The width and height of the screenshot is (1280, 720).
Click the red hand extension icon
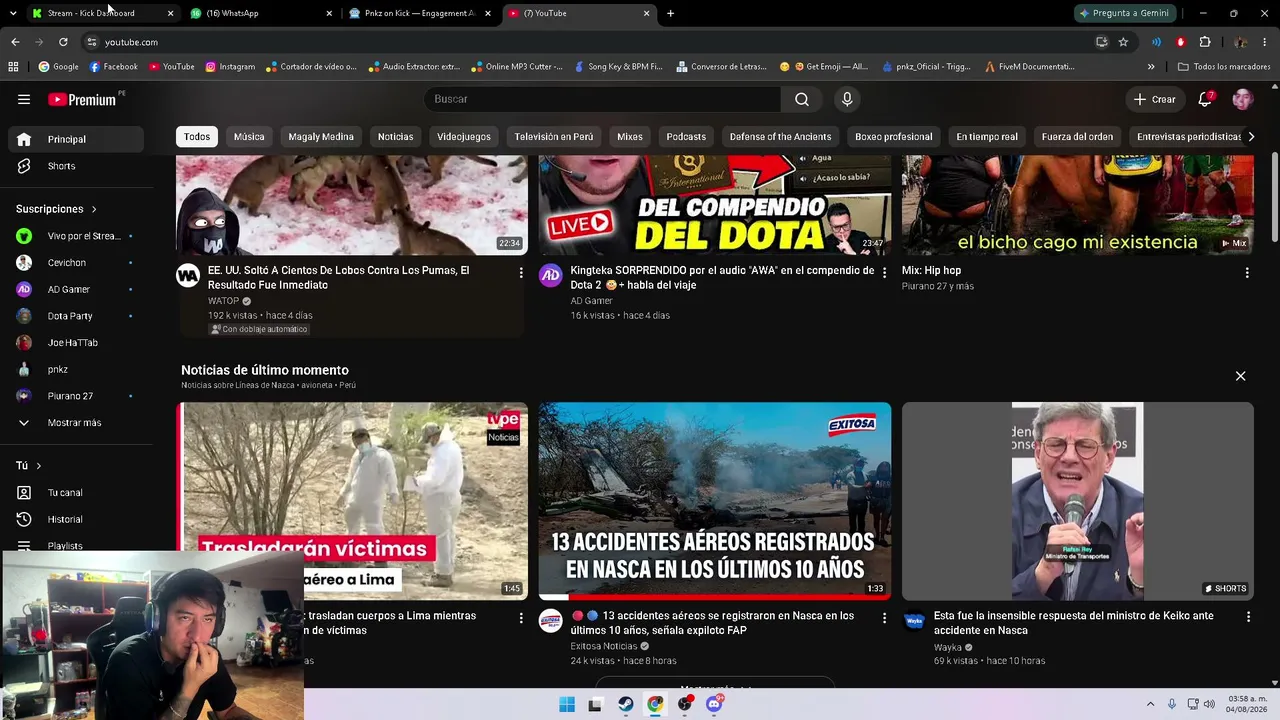(x=1181, y=42)
